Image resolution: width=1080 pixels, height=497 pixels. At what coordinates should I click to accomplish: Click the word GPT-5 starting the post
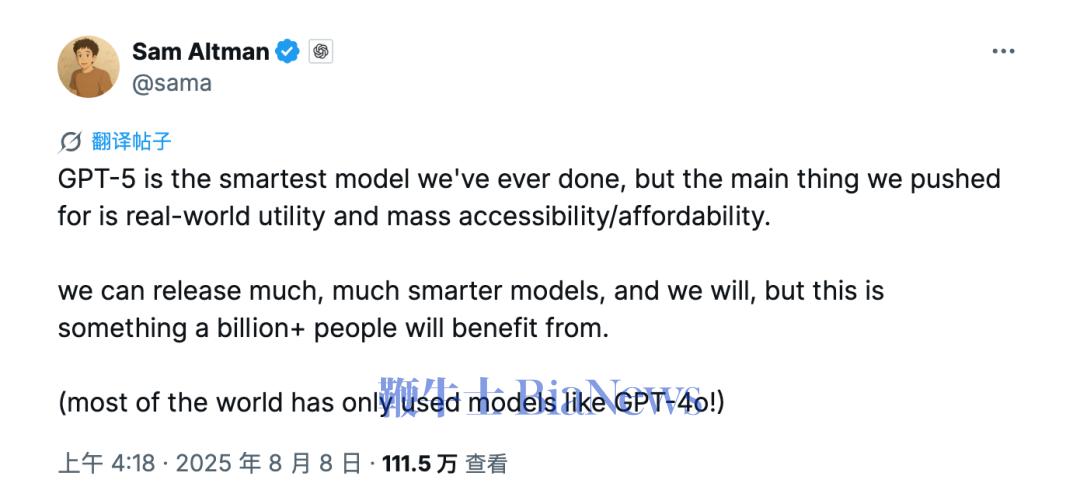96,179
